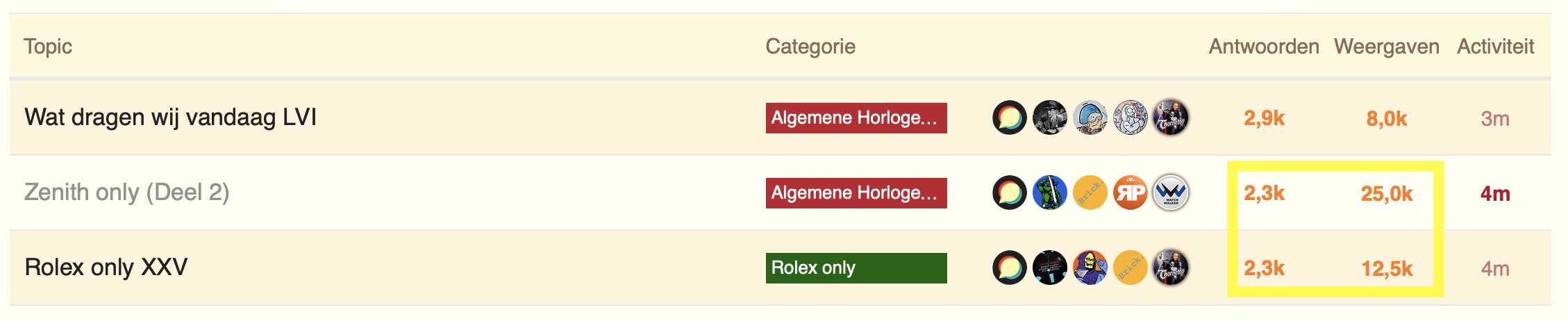The width and height of the screenshot is (1568, 321).
Task: Click Algemene Horloge badge in Zenith row
Action: tap(856, 193)
